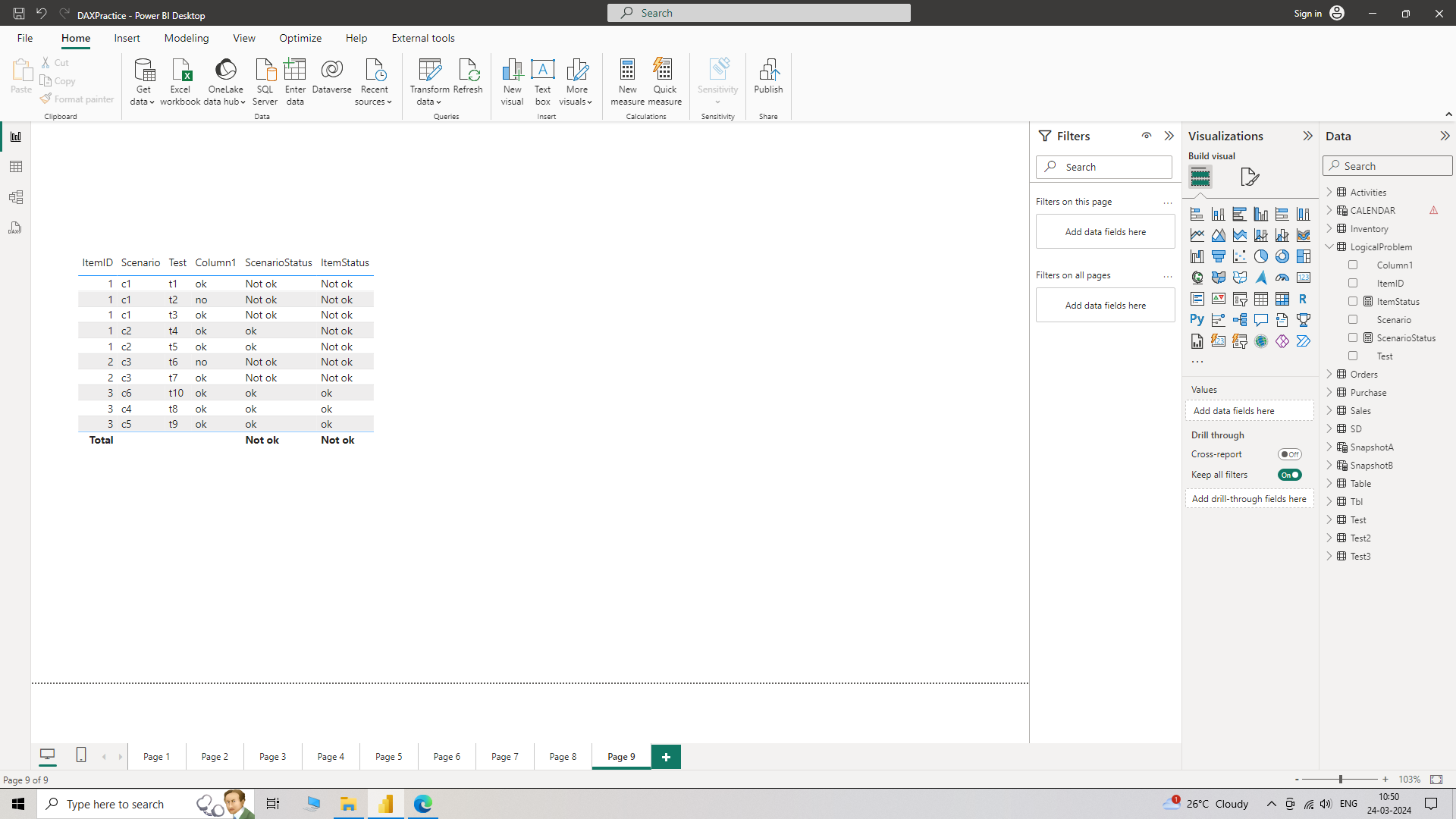
Task: Expand the Sales table
Action: (1329, 411)
